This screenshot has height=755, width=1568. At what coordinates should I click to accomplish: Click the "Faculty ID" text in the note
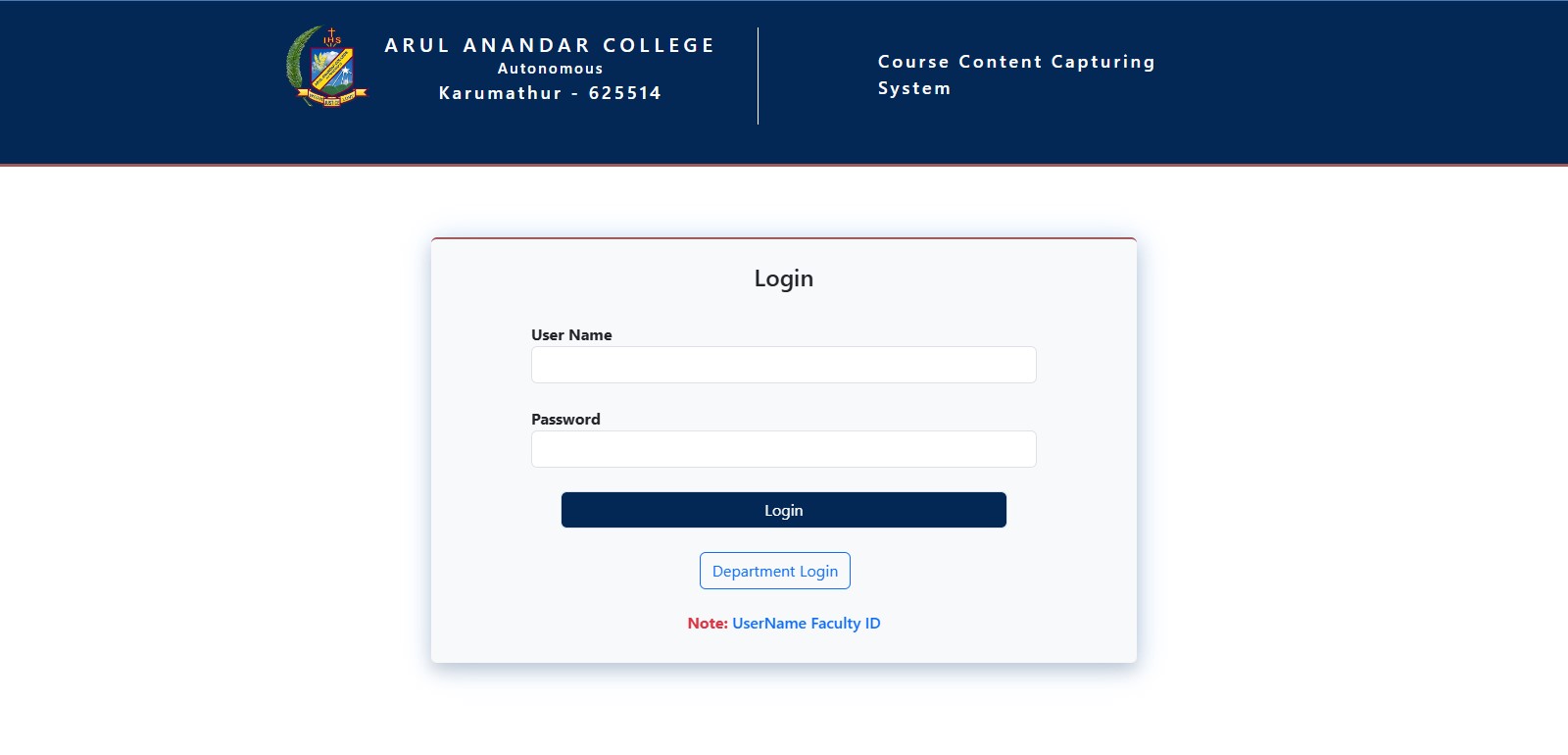(x=846, y=624)
